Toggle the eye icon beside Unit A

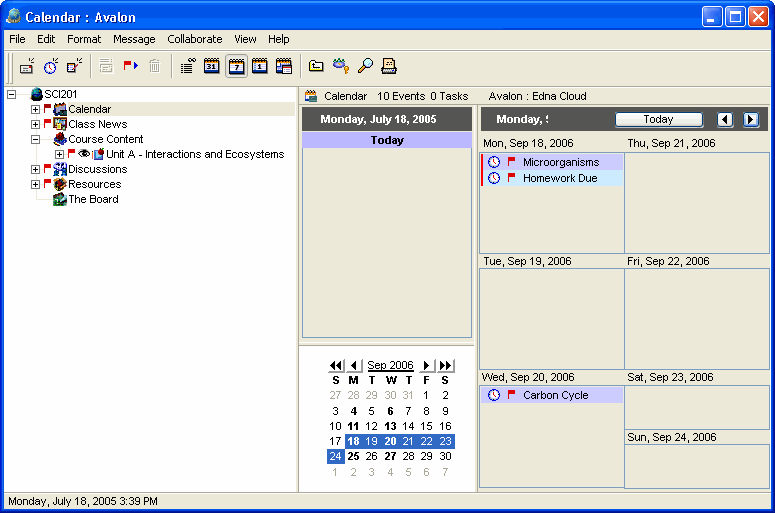tap(84, 154)
